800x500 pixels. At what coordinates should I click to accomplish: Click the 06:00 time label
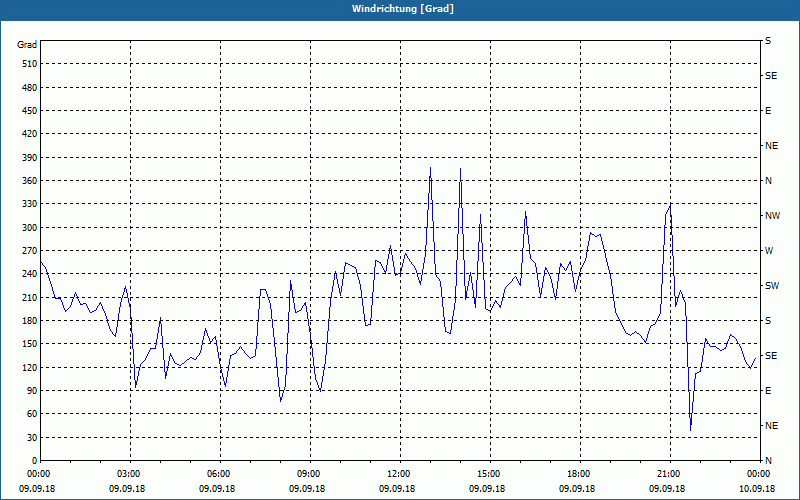[x=220, y=473]
